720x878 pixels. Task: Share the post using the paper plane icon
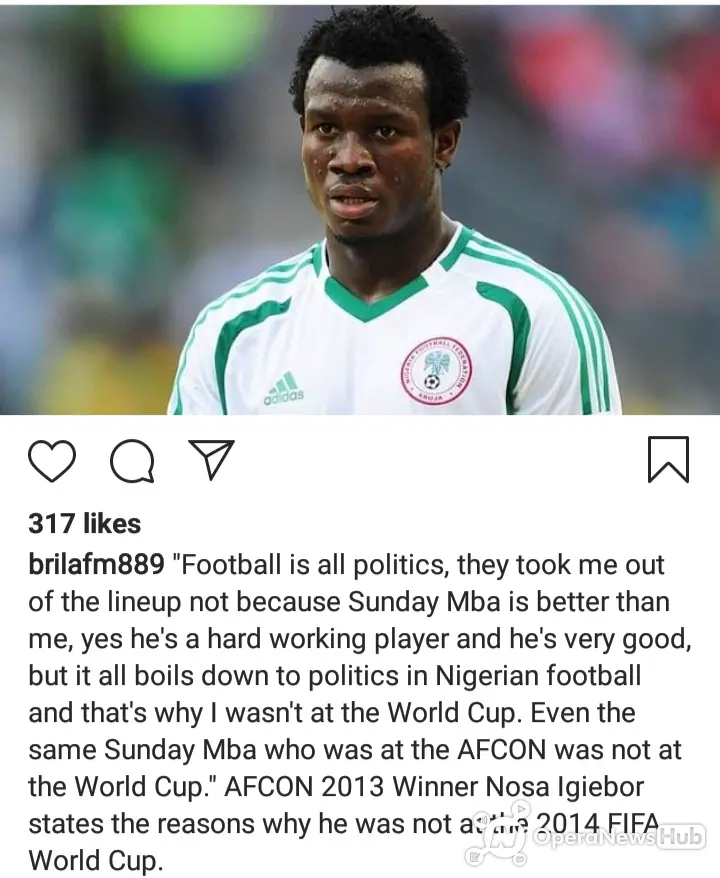click(x=211, y=460)
